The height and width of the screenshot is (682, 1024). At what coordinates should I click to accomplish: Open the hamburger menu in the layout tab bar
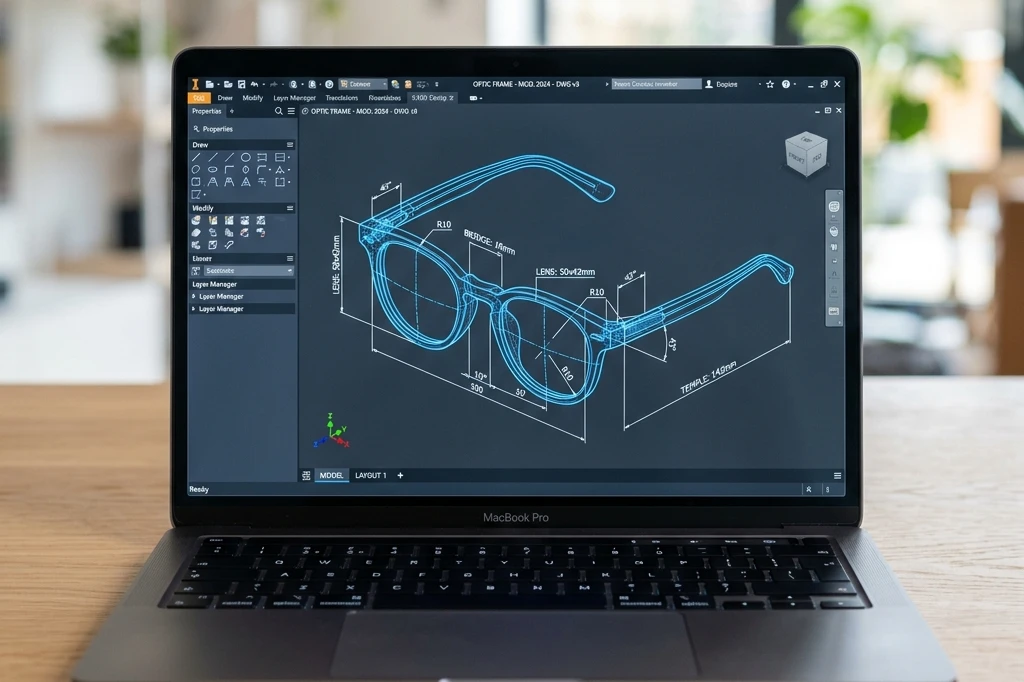pos(837,476)
